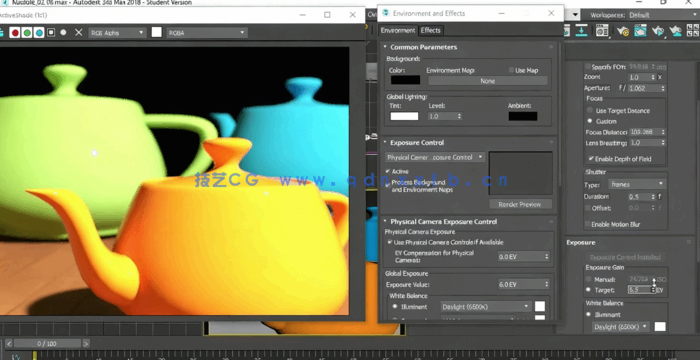Viewport: 700px width, 360px height.
Task: Open the four-square gallery icon in toolbar
Action: (692, 30)
